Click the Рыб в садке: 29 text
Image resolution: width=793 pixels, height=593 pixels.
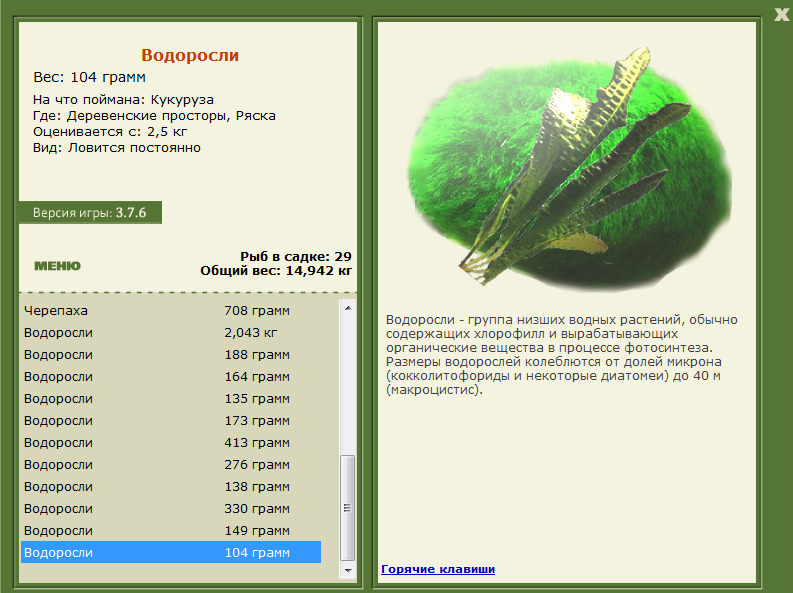point(296,256)
